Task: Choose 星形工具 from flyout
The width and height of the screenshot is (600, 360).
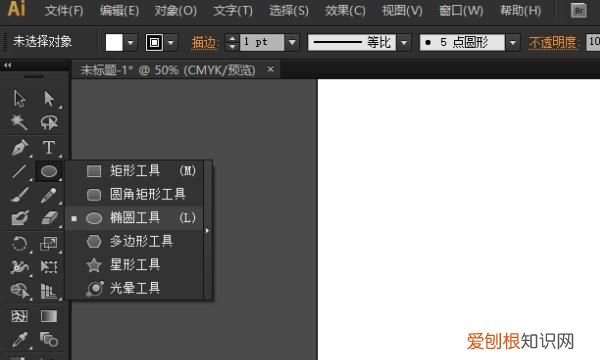Action: (135, 265)
